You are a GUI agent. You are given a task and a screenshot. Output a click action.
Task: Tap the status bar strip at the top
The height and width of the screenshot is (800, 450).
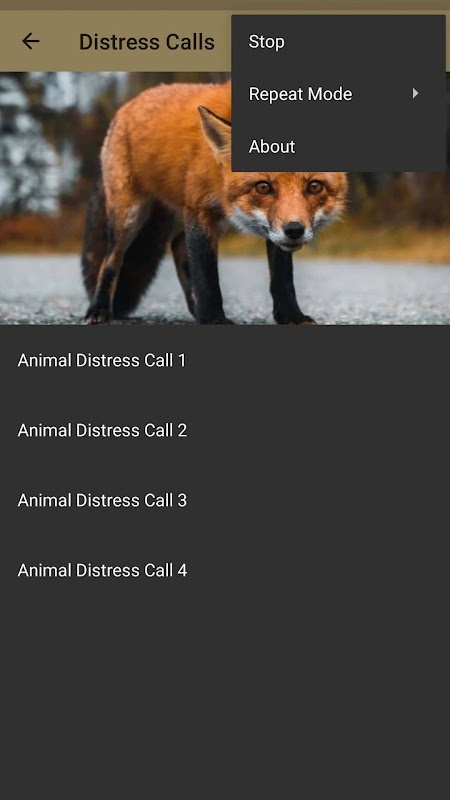pyautogui.click(x=225, y=5)
